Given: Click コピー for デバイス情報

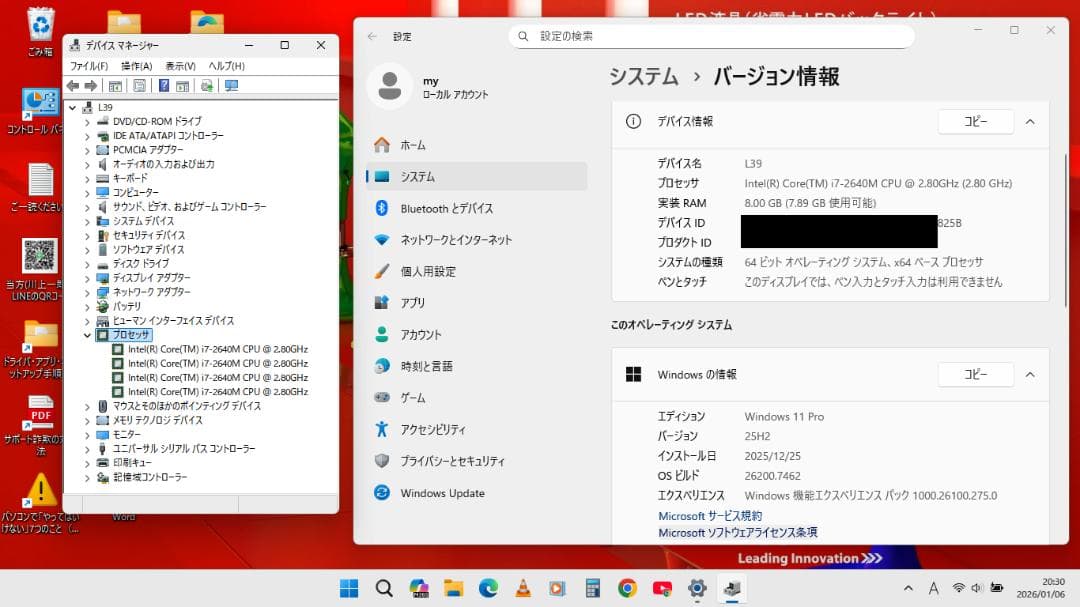Looking at the screenshot, I should point(975,121).
